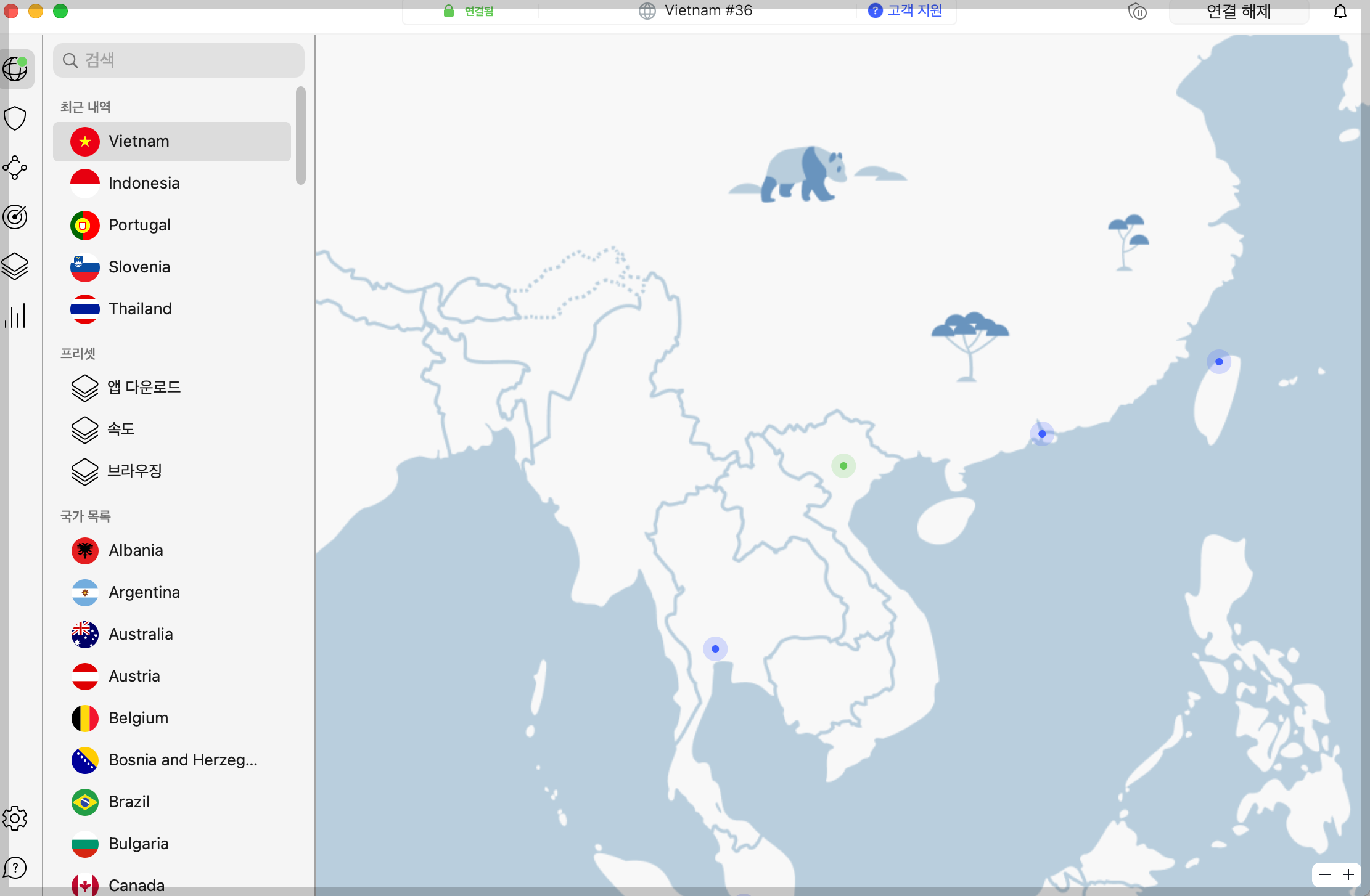Open the bar chart statistics sidebar icon
1370x896 pixels.
[x=15, y=316]
